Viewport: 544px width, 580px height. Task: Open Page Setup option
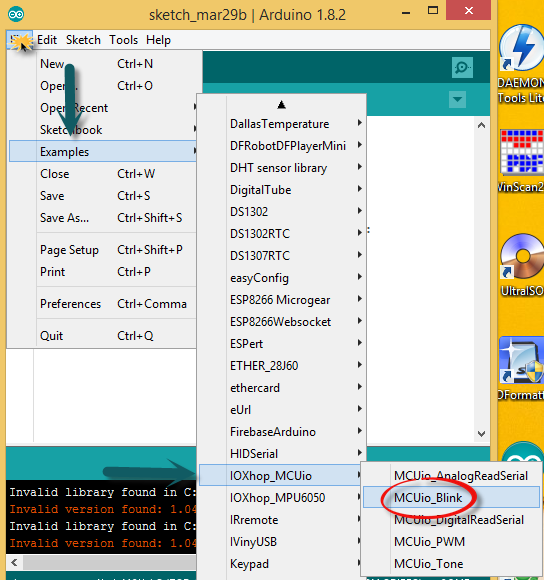pyautogui.click(x=103, y=250)
